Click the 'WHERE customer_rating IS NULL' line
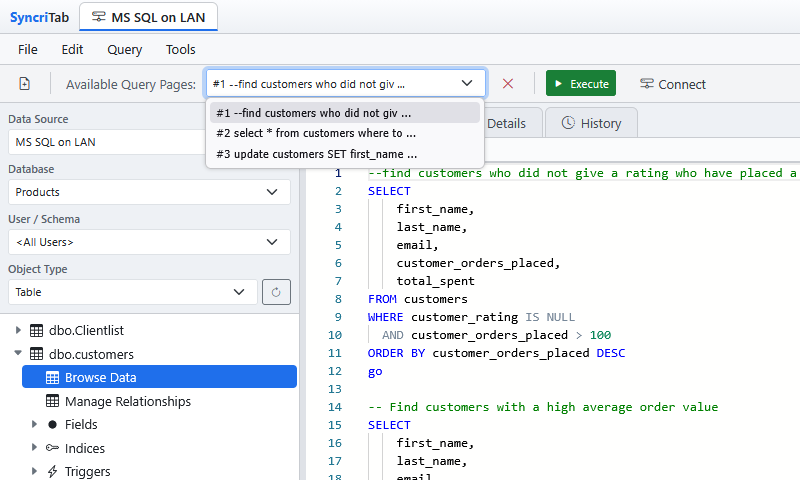This screenshot has height=480, width=800. click(x=471, y=317)
